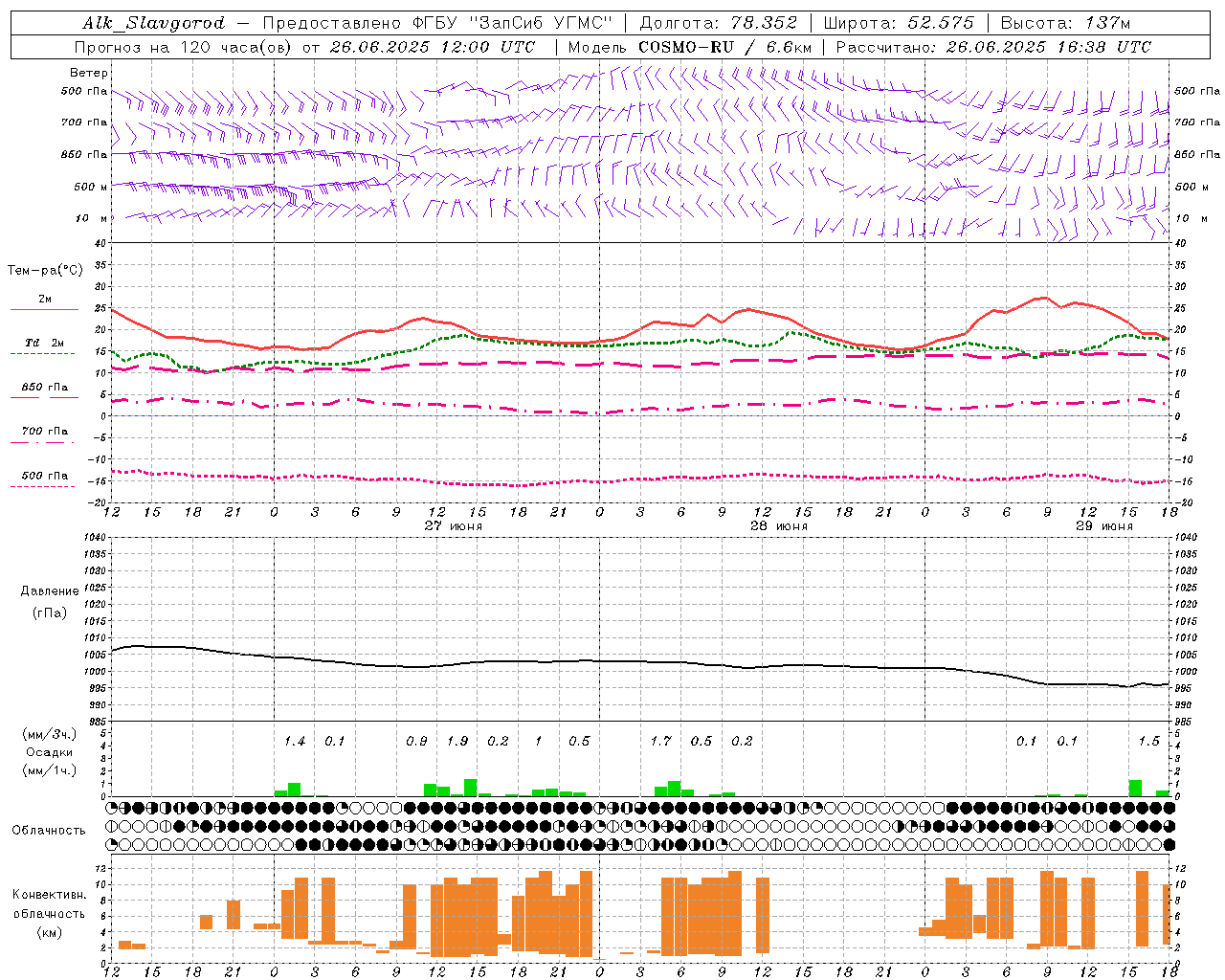The height and width of the screenshot is (980, 1225).
Task: Click the Высота: 137м value
Action: coord(1065,23)
